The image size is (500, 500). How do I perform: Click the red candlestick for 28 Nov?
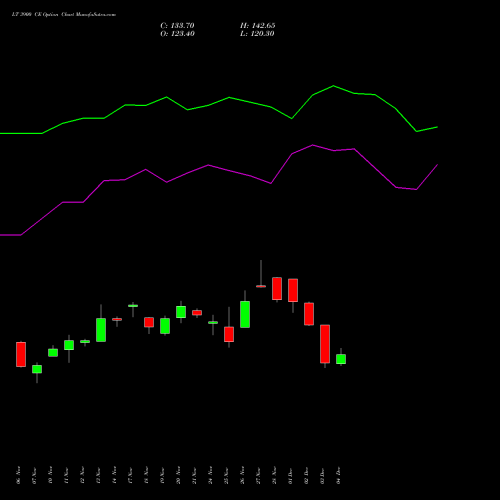pyautogui.click(x=277, y=289)
